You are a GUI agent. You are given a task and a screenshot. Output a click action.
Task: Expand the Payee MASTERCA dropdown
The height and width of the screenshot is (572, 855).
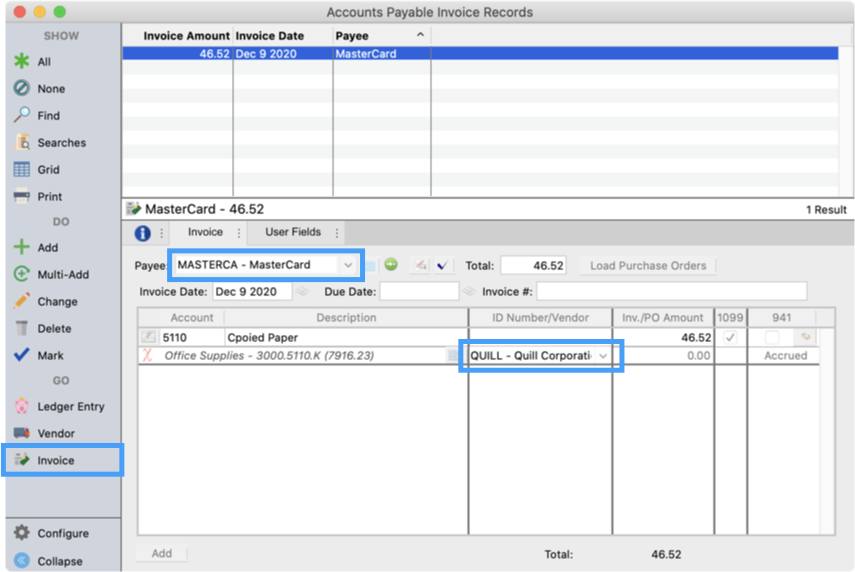coord(347,266)
